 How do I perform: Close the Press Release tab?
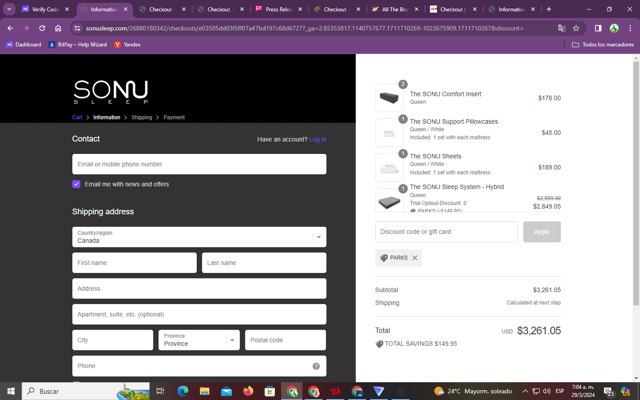pyautogui.click(x=300, y=9)
